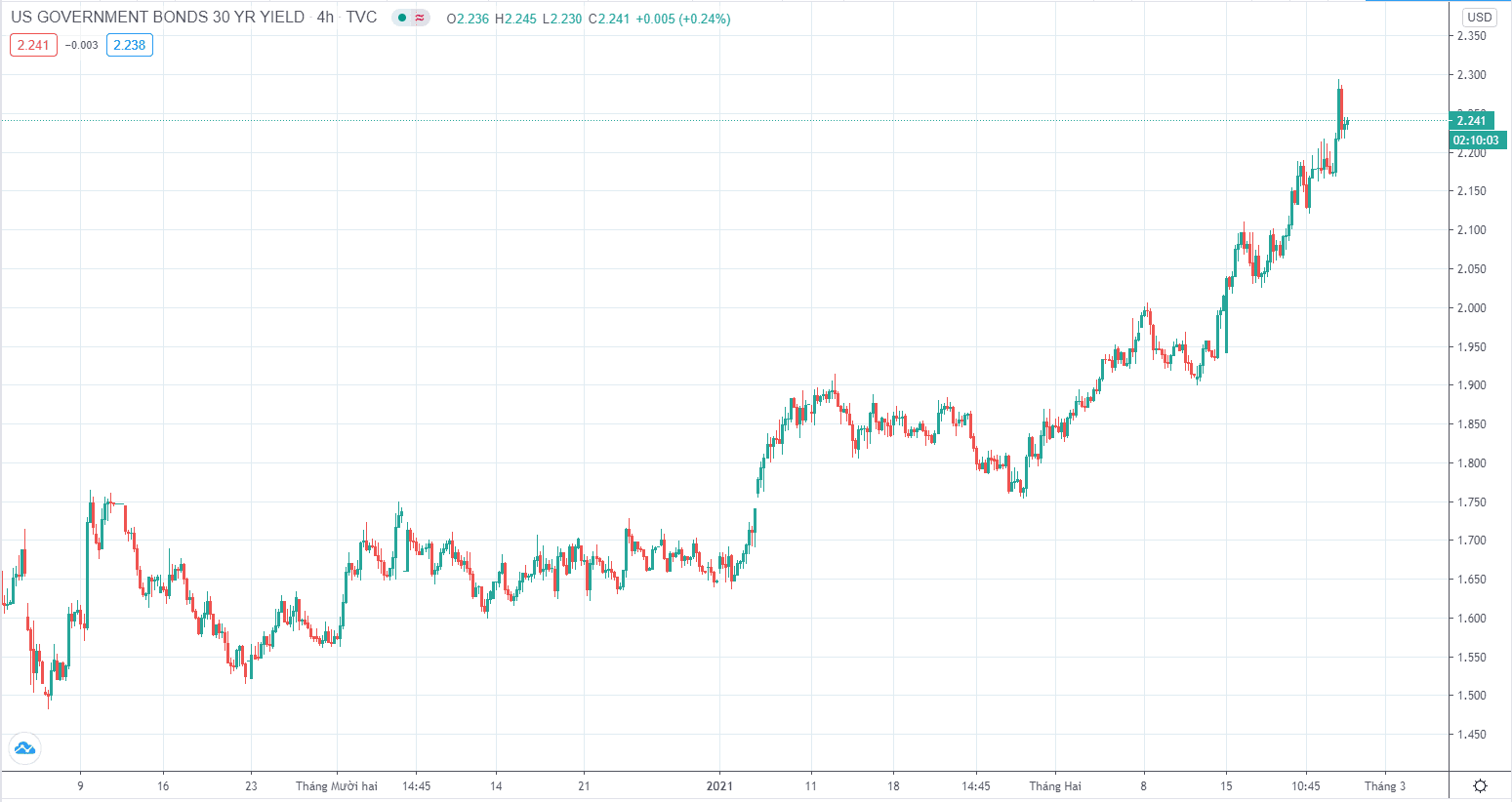
Task: Click the 21 date label on time axis
Action: (x=584, y=786)
